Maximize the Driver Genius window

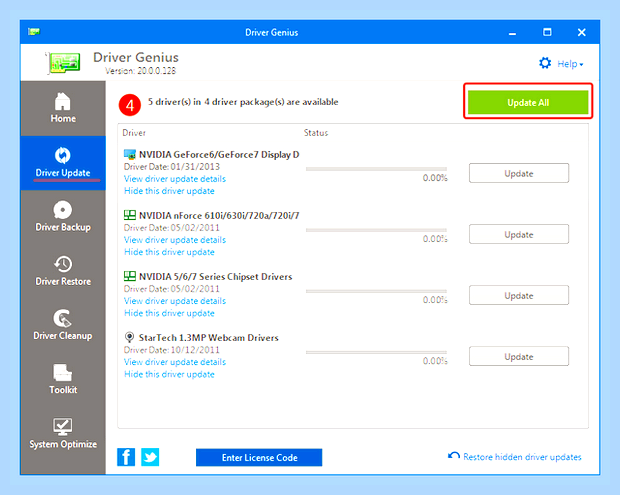pyautogui.click(x=547, y=32)
